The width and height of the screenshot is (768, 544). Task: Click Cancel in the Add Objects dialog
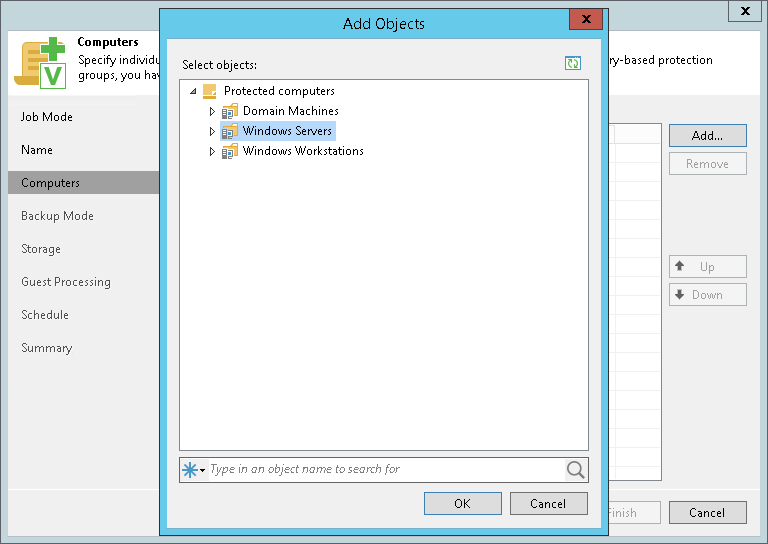point(549,503)
